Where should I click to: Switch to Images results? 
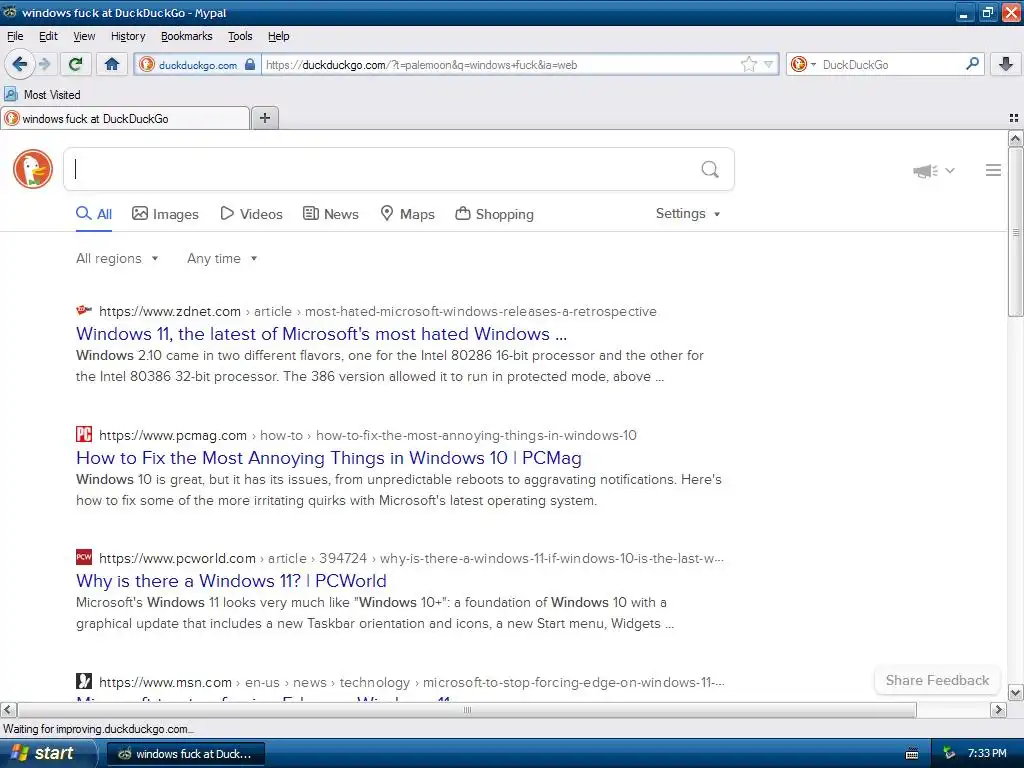(x=165, y=214)
